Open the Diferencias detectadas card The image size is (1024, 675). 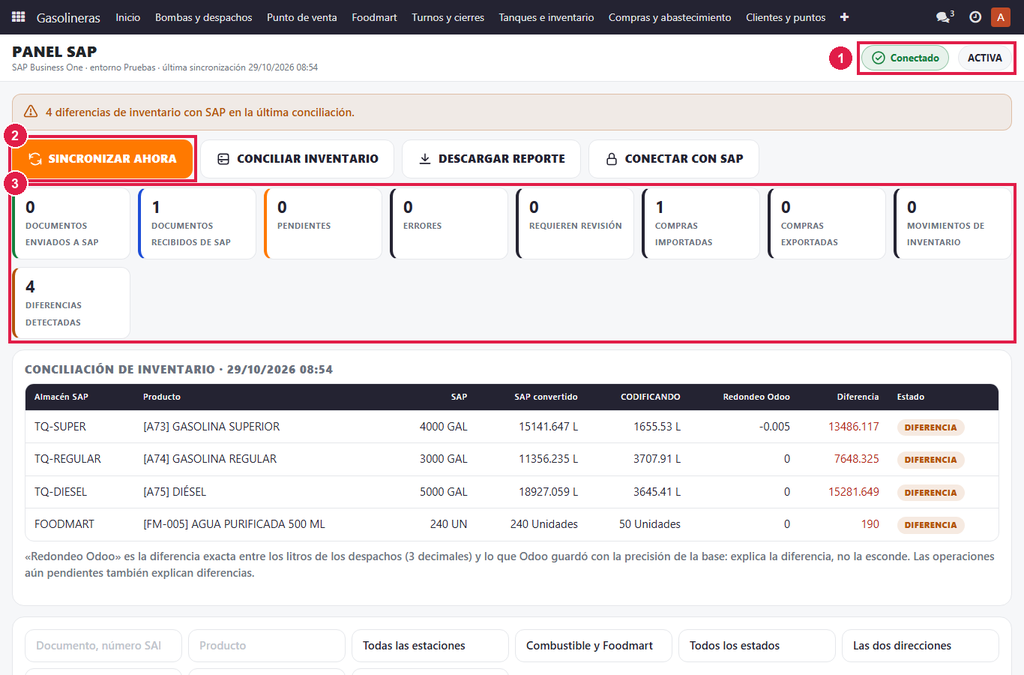(71, 304)
